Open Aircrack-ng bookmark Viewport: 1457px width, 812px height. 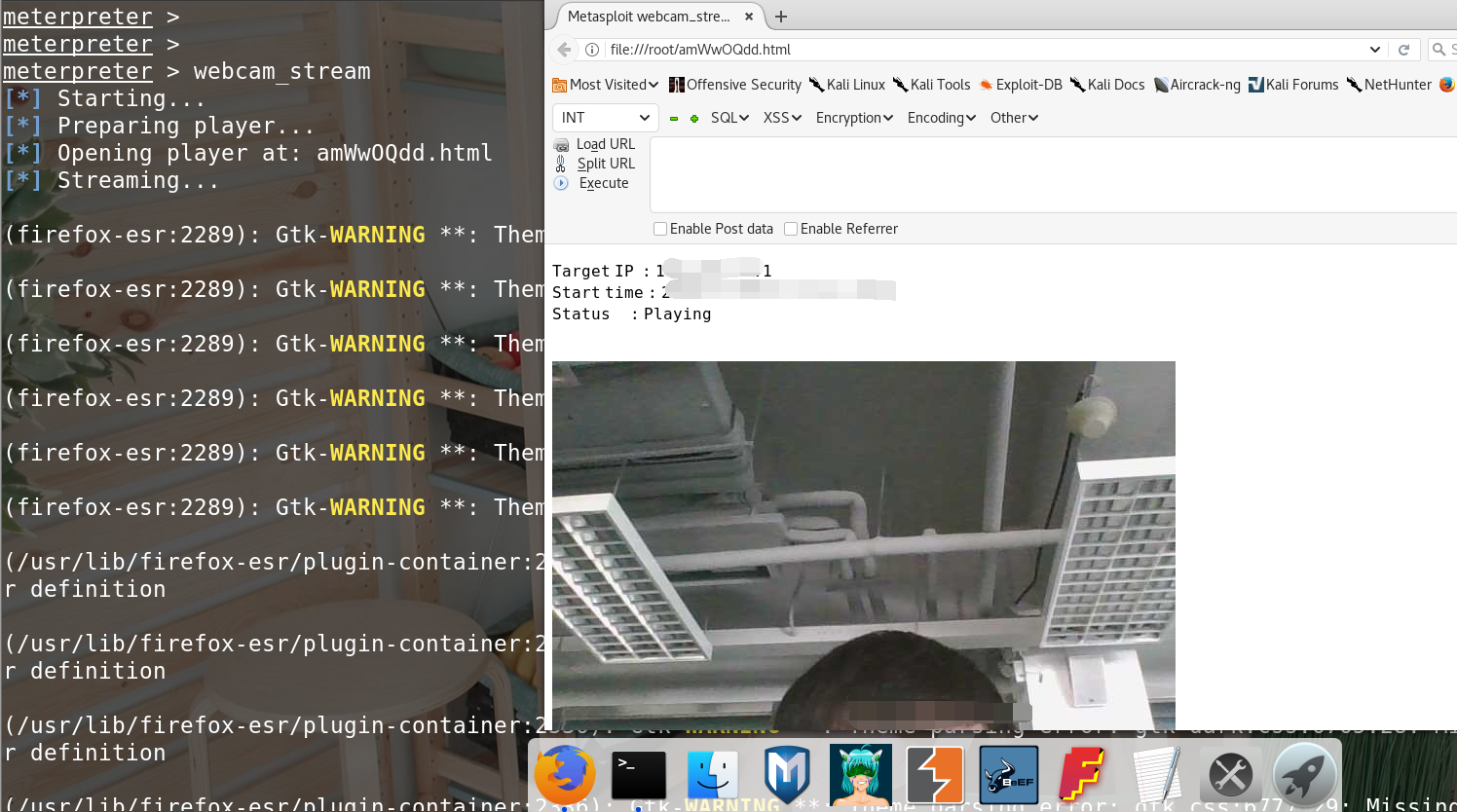pyautogui.click(x=1197, y=85)
